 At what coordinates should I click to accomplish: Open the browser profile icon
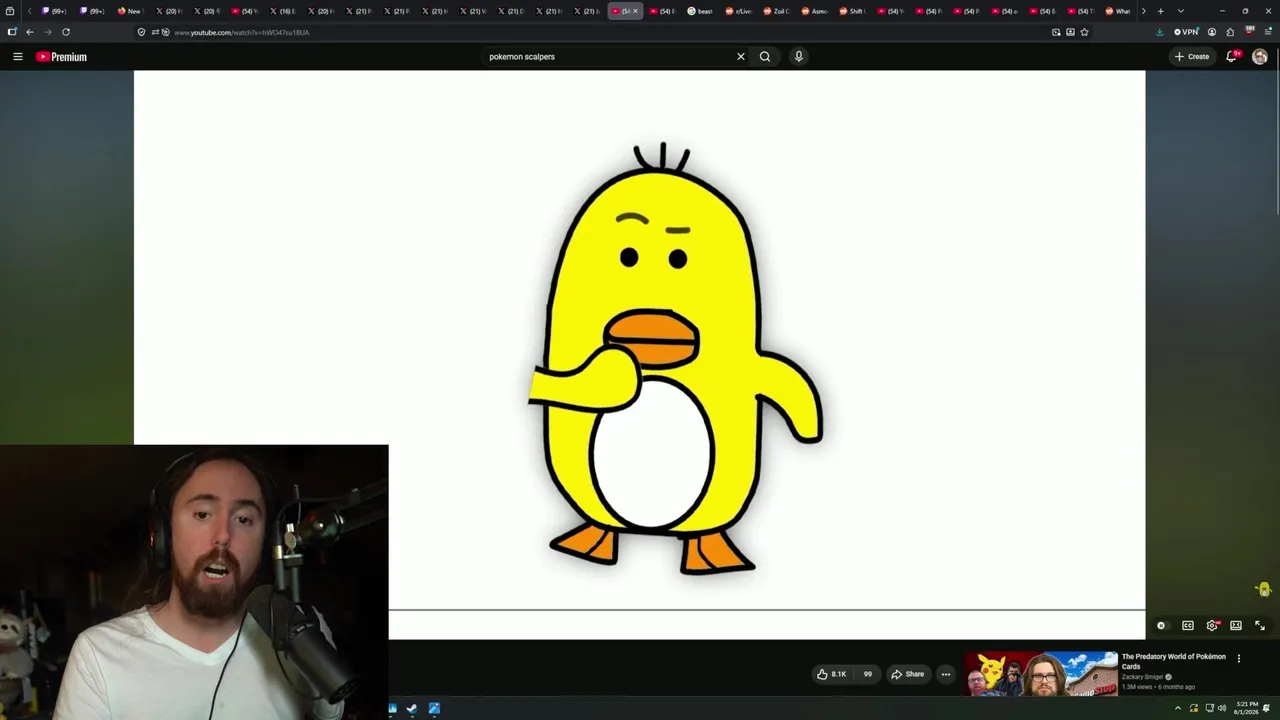pyautogui.click(x=1212, y=32)
